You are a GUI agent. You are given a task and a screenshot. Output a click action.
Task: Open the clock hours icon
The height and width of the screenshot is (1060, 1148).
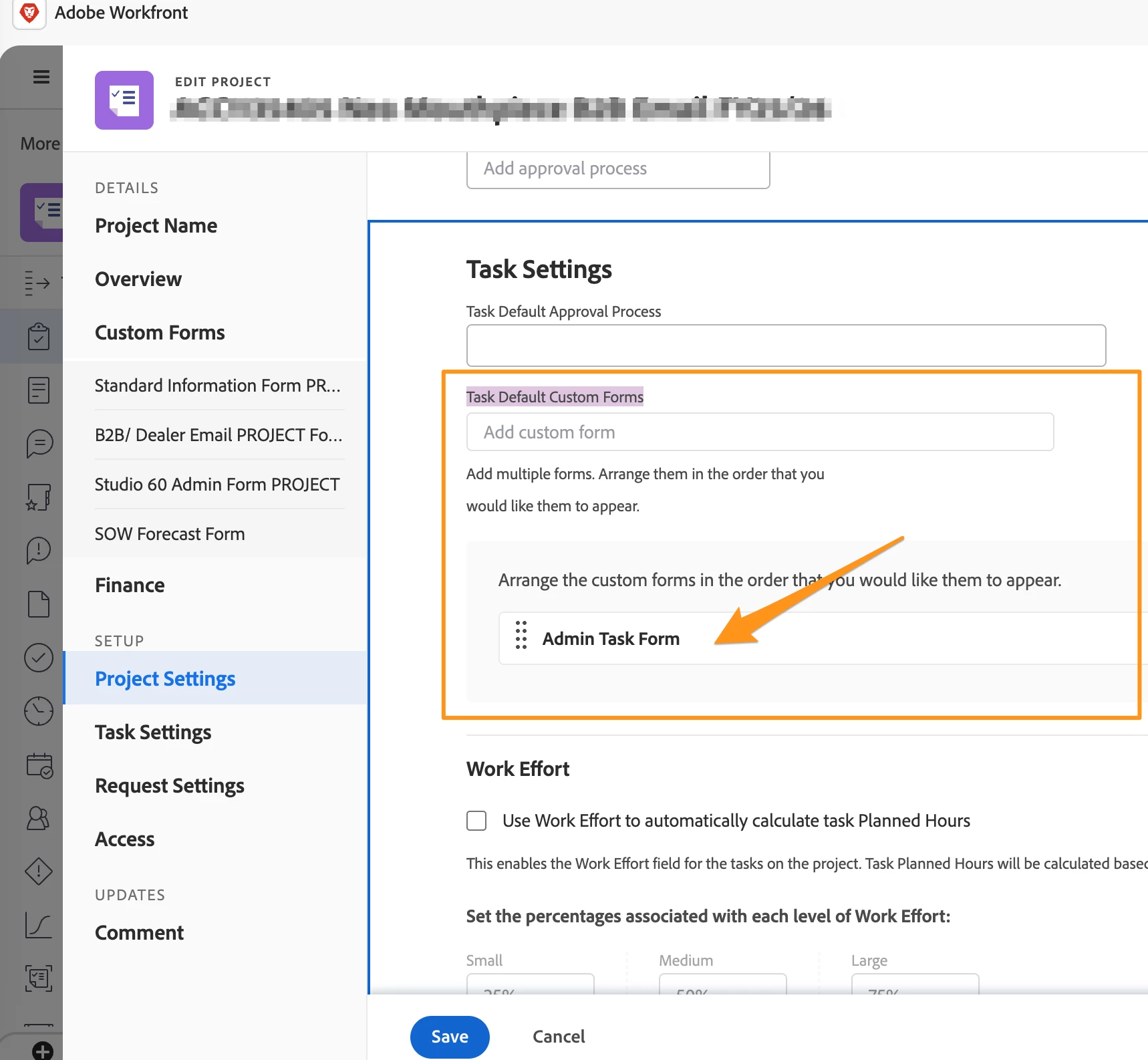[39, 710]
